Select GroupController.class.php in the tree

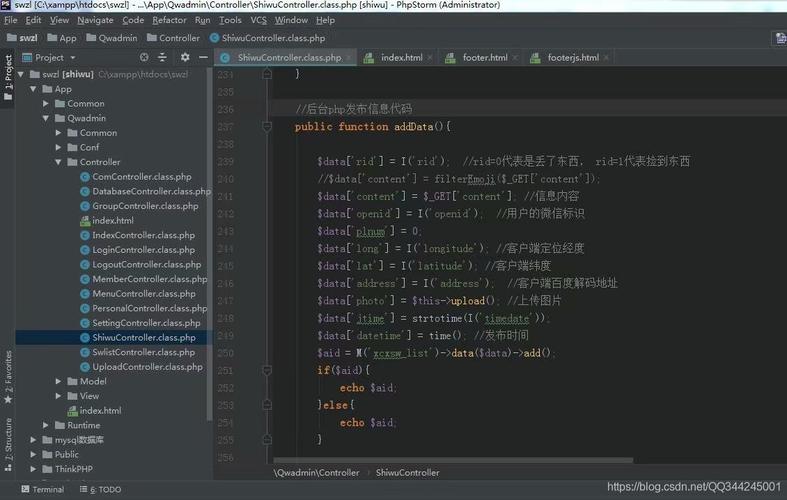145,206
